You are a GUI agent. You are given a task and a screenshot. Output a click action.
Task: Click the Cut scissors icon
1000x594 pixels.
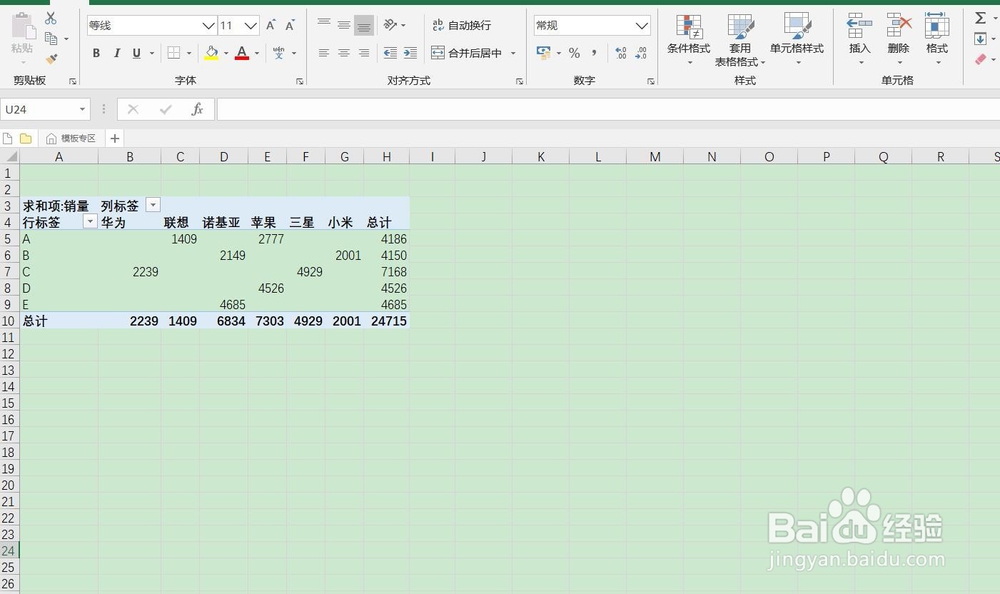[50, 18]
